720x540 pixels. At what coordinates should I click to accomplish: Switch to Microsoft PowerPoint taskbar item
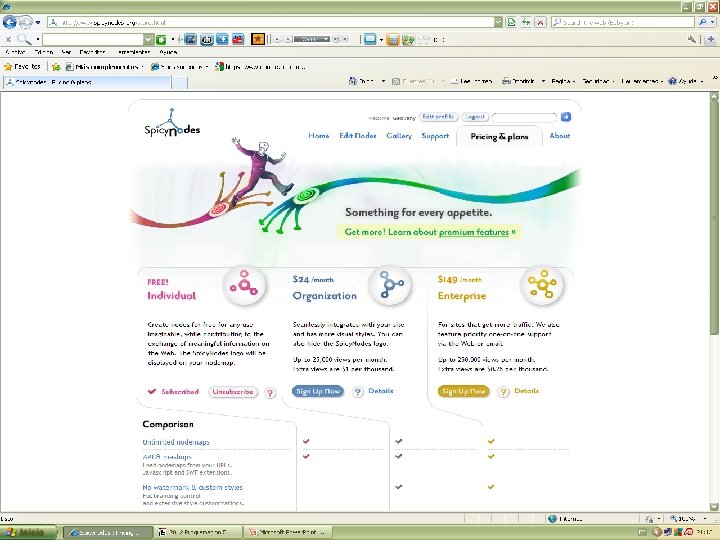click(287, 532)
